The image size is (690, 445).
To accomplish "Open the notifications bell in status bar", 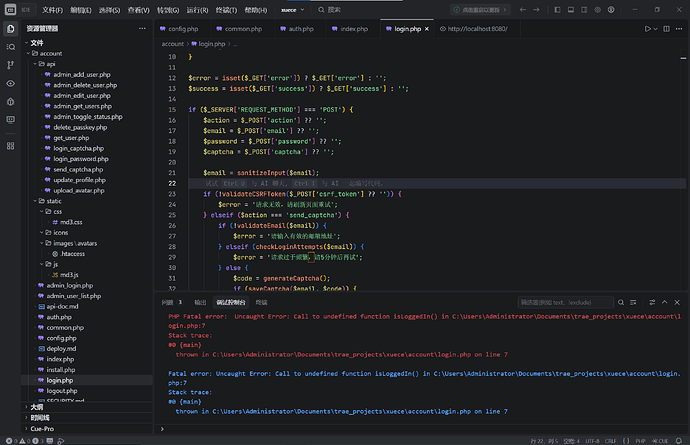I will (679, 441).
